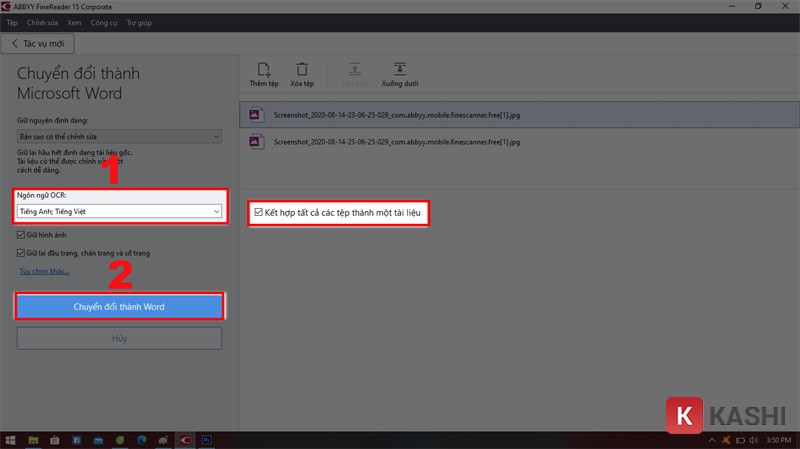The height and width of the screenshot is (449, 800).
Task: Open the Công cụ menu
Action: 103,22
